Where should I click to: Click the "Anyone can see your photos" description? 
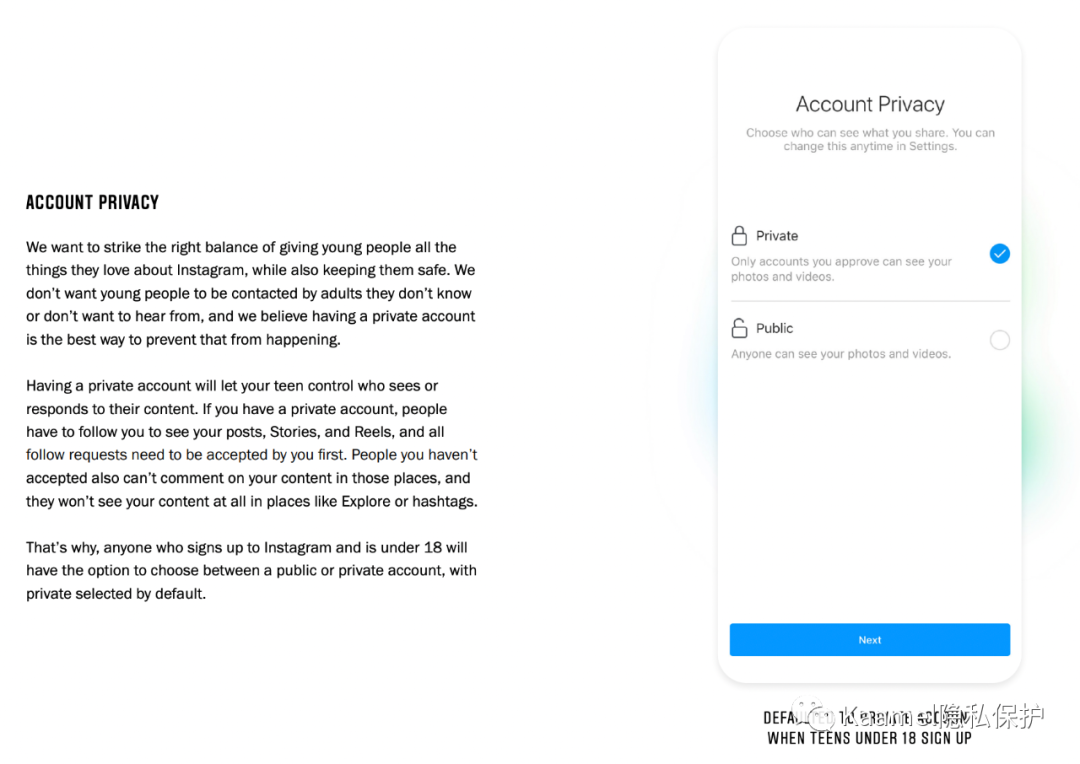click(841, 353)
